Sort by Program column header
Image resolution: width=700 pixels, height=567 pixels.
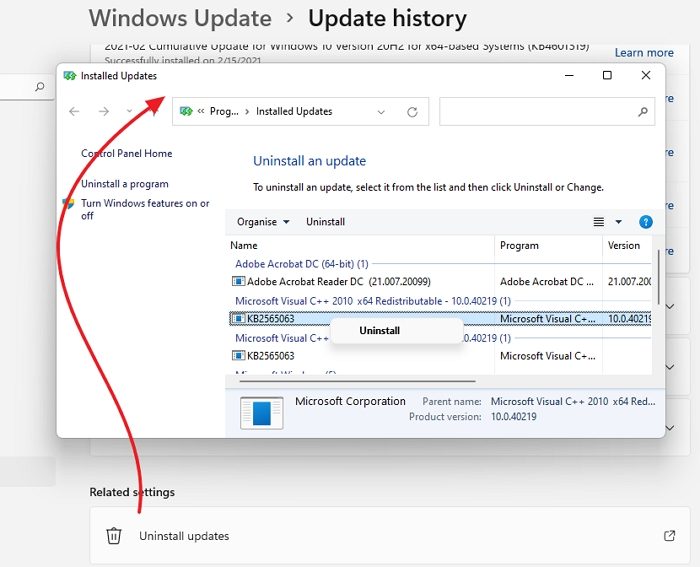(519, 246)
